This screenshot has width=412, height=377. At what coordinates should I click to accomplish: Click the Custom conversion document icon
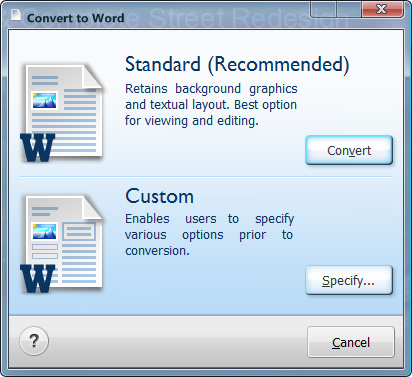62,244
